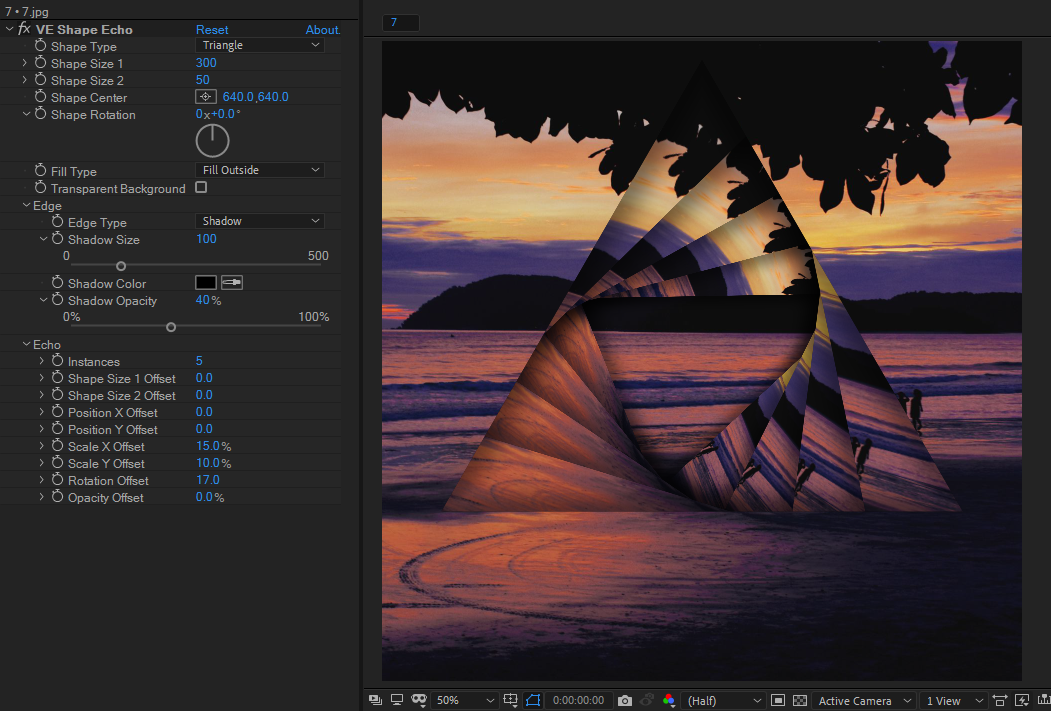Screen dimensions: 1051x711
Task: Toggle the transparency grid button
Action: pos(800,701)
